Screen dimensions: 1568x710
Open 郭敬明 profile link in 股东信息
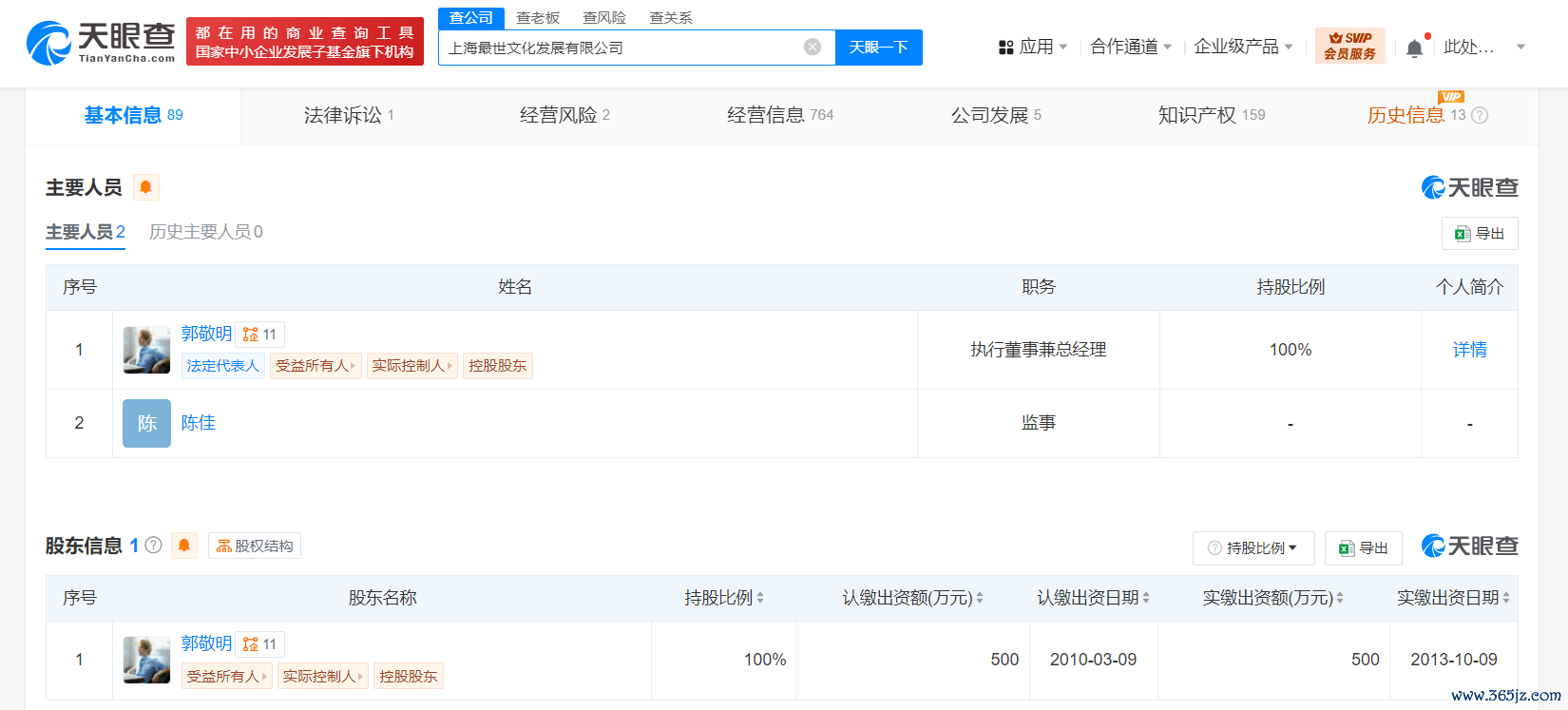click(x=206, y=643)
